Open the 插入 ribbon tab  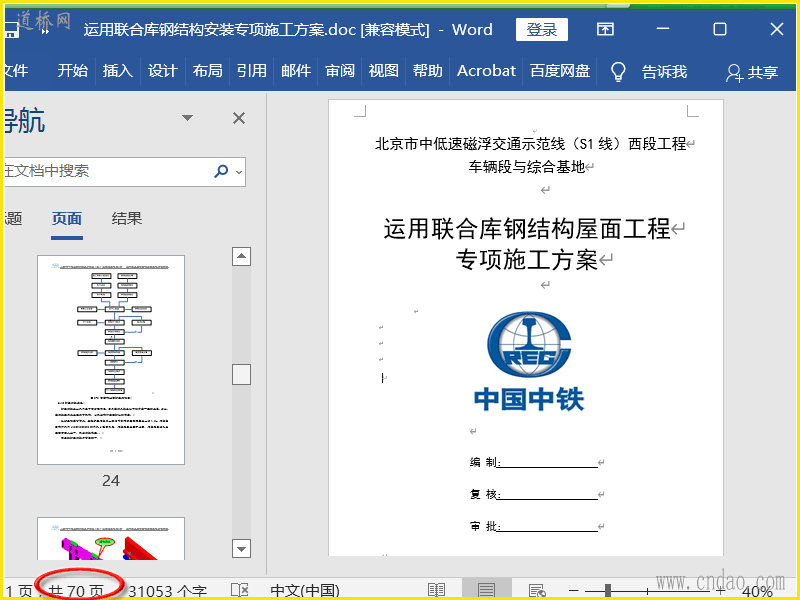pyautogui.click(x=117, y=70)
